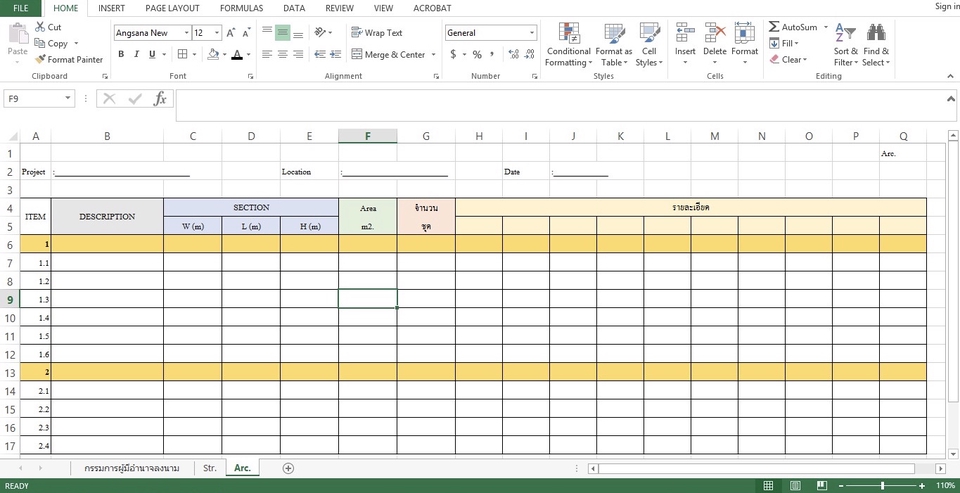Viewport: 960px width, 493px height.
Task: Click the Paste clipboard icon
Action: pyautogui.click(x=18, y=35)
